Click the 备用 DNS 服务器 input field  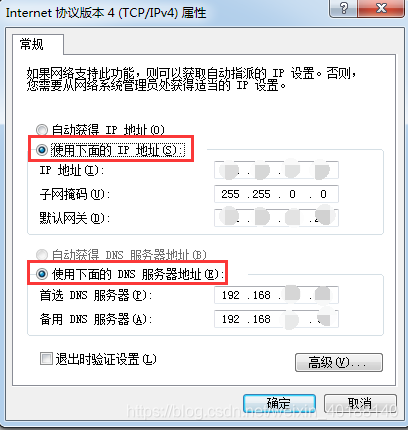click(276, 319)
